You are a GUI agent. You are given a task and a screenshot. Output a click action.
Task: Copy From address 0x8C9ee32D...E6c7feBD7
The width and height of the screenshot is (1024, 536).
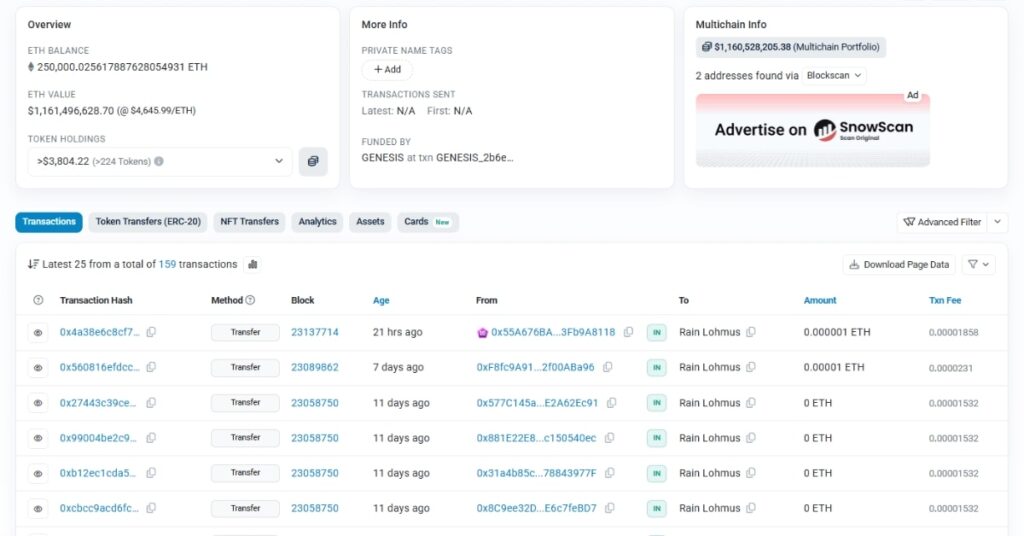tap(609, 509)
